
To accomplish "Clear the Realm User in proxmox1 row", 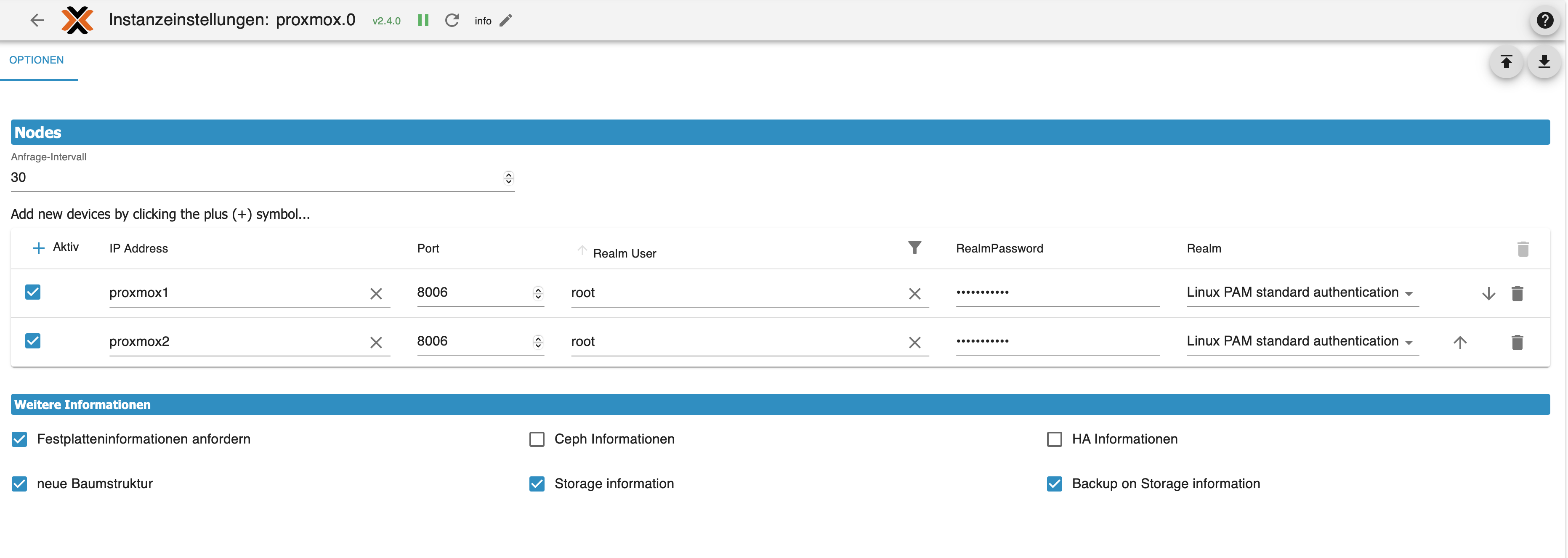I will pyautogui.click(x=914, y=294).
